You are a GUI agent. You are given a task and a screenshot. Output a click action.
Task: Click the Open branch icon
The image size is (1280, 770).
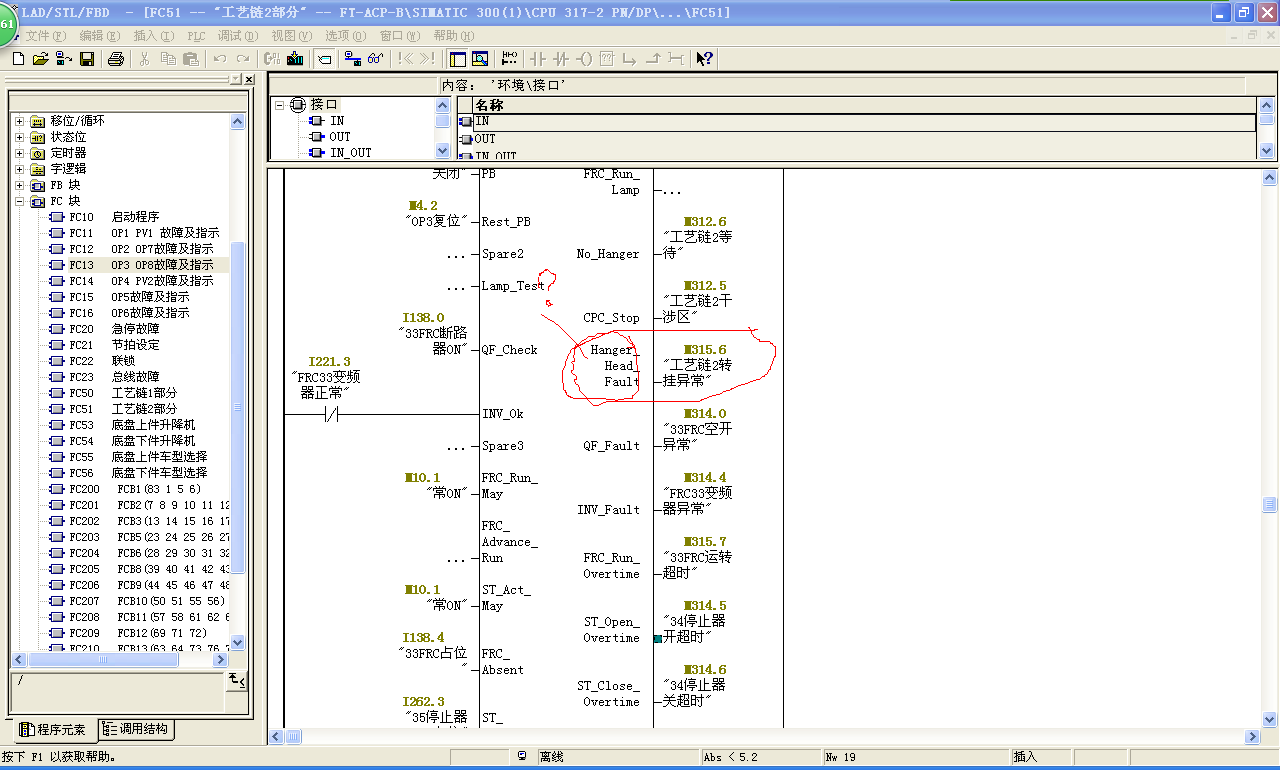pos(629,59)
